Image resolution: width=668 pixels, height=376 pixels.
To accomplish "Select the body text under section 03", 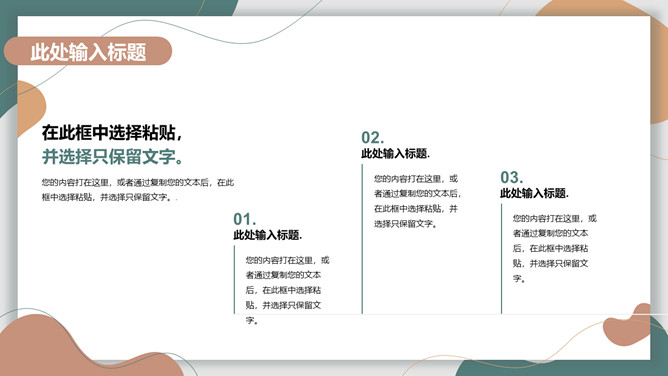I will (x=555, y=248).
